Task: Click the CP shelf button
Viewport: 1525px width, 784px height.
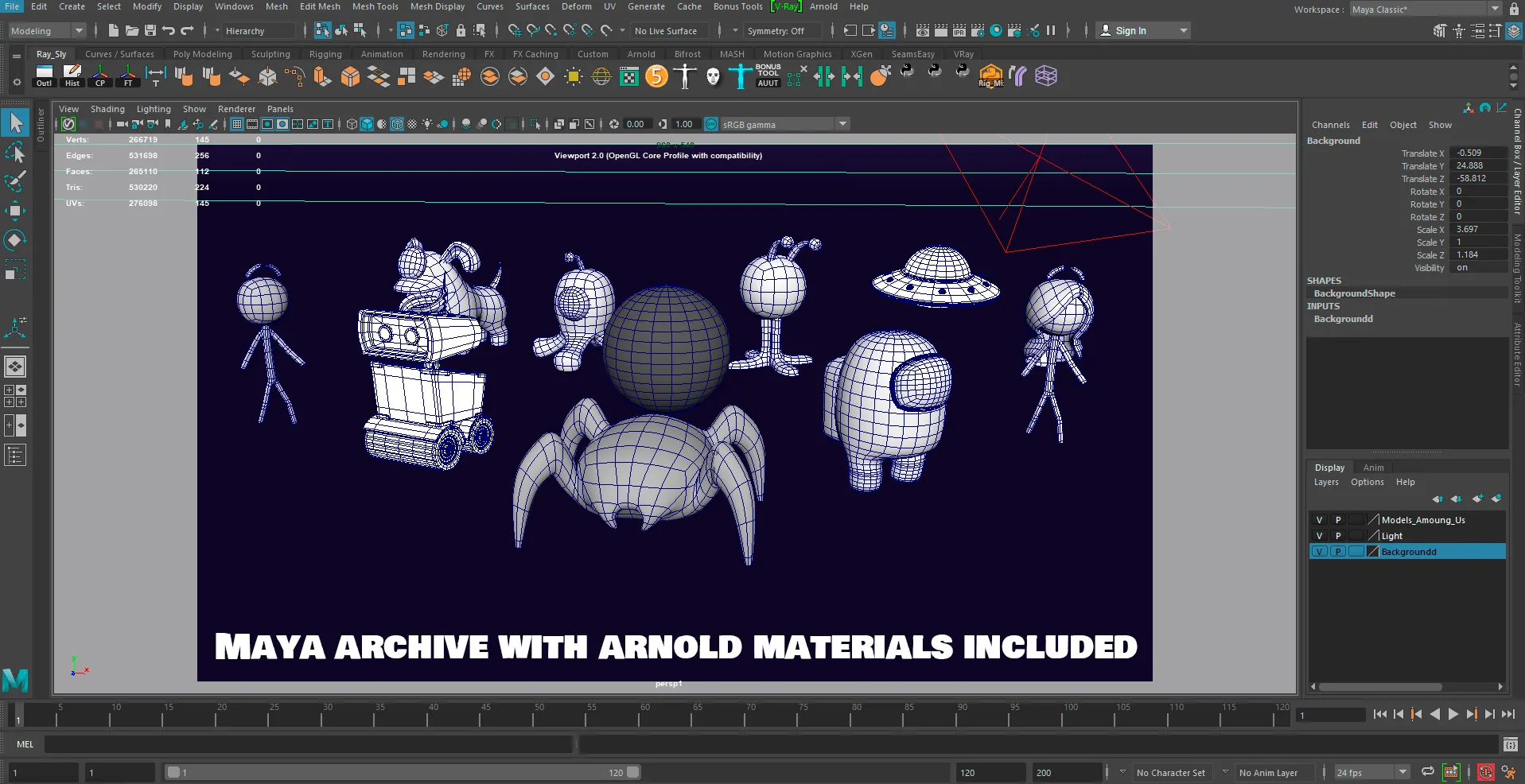Action: (x=100, y=76)
